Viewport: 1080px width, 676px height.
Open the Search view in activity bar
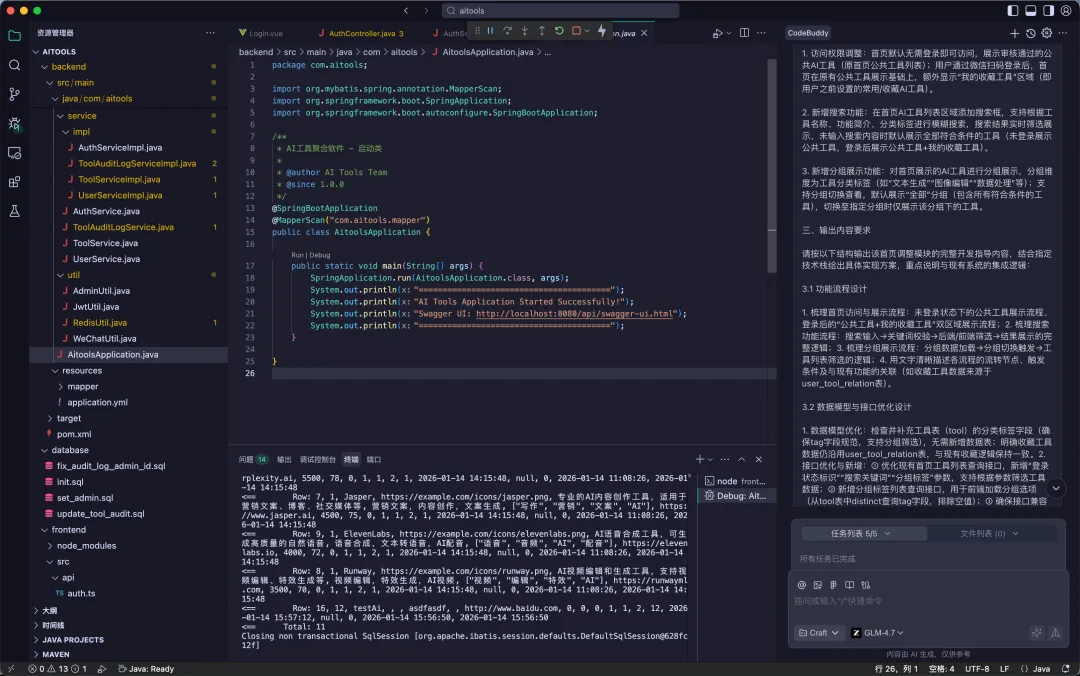(x=14, y=65)
